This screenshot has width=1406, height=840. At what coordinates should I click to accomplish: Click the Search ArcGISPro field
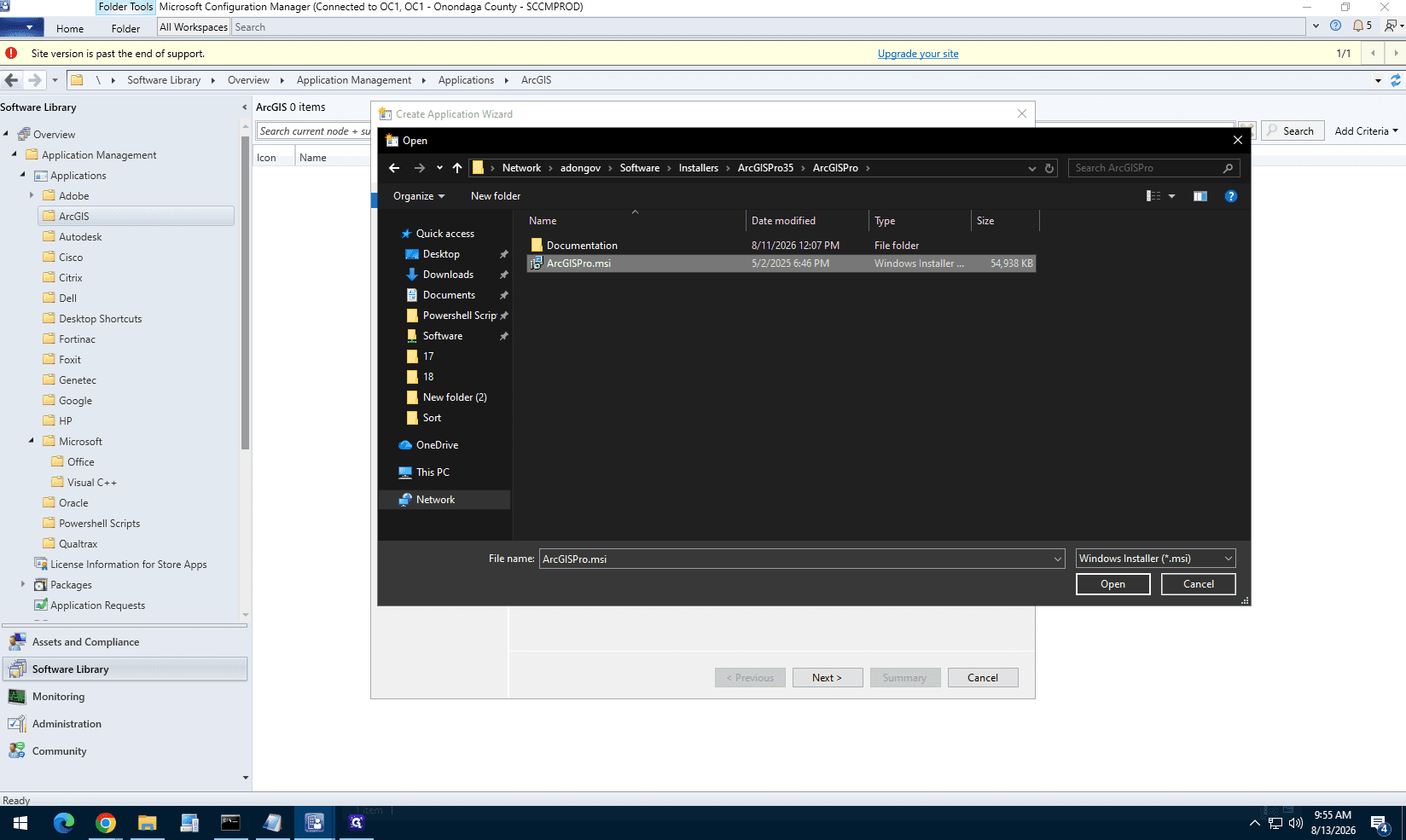[x=1153, y=168]
